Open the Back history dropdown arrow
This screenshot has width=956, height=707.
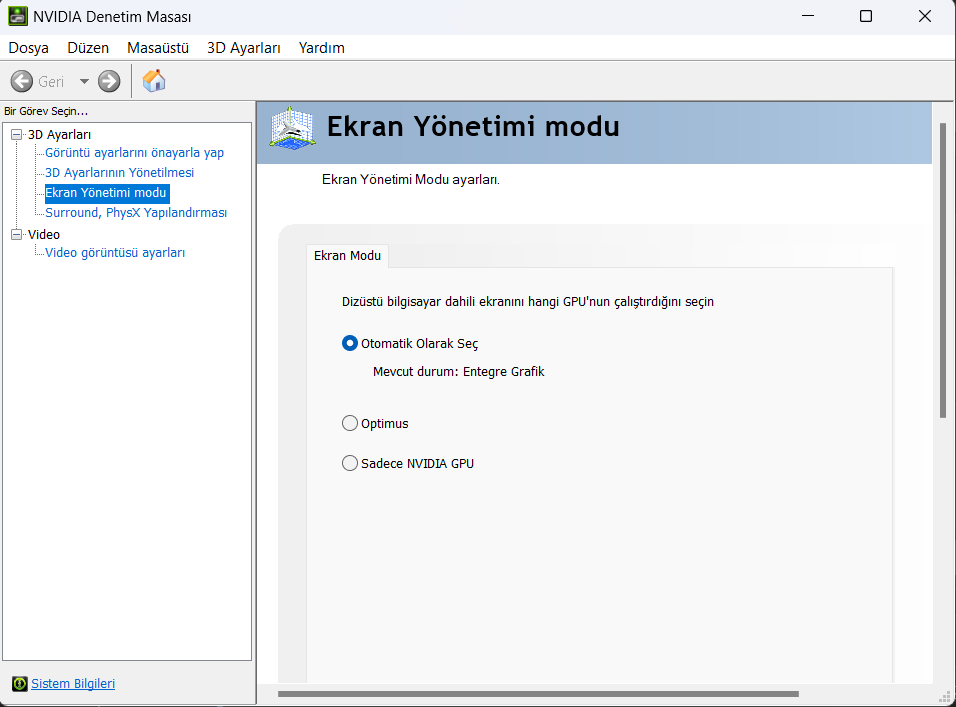pyautogui.click(x=84, y=81)
